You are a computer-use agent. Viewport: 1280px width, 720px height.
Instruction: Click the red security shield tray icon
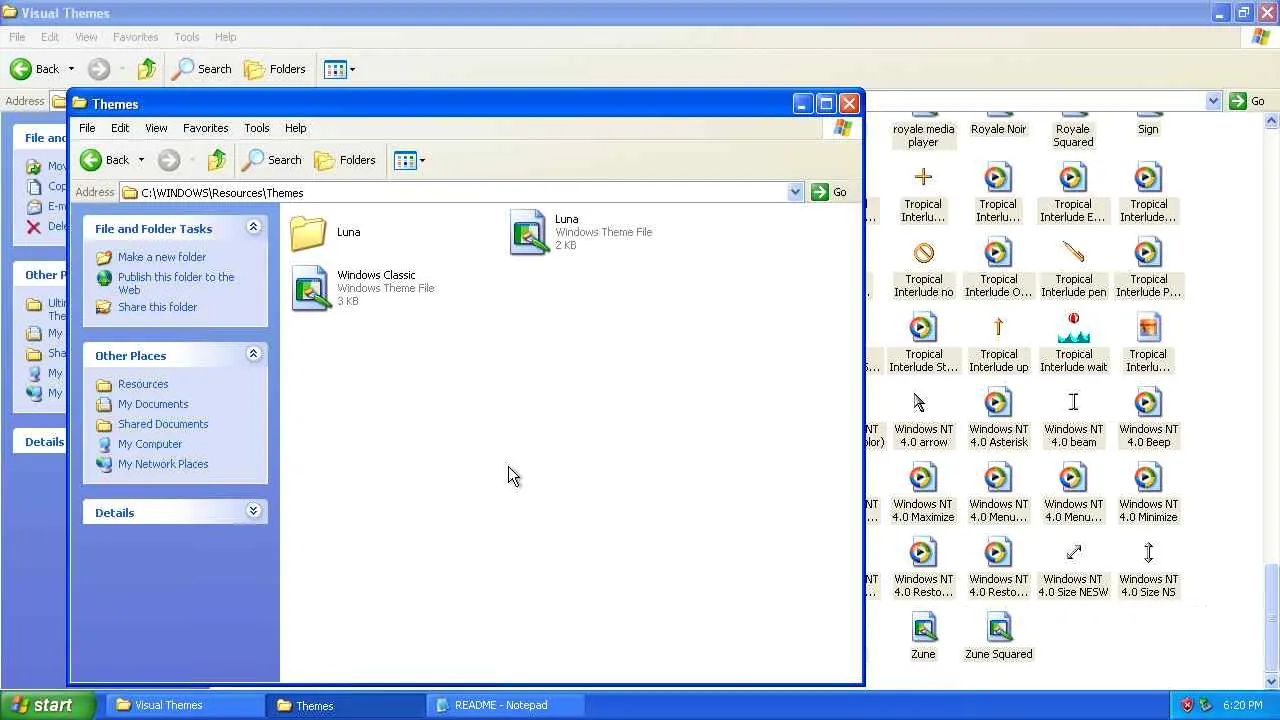coord(1187,705)
